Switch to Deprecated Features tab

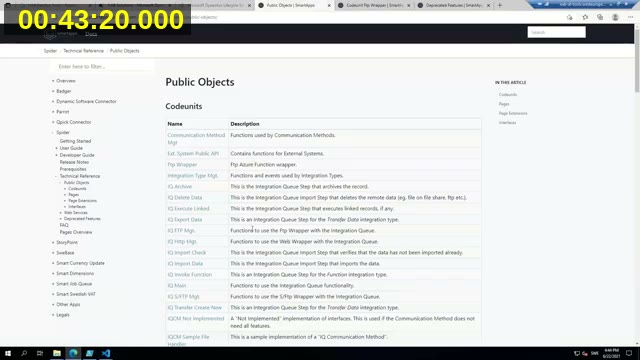coord(454,5)
